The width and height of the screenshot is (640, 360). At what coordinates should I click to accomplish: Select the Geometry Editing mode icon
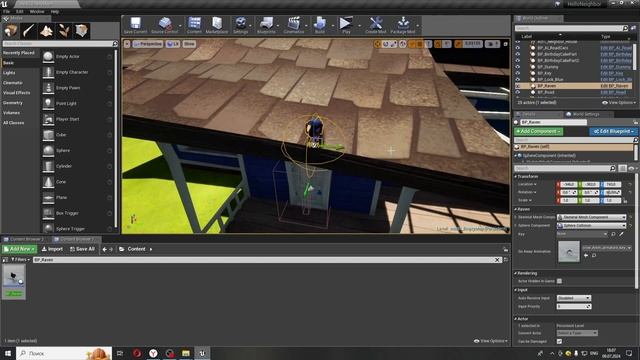(x=81, y=31)
